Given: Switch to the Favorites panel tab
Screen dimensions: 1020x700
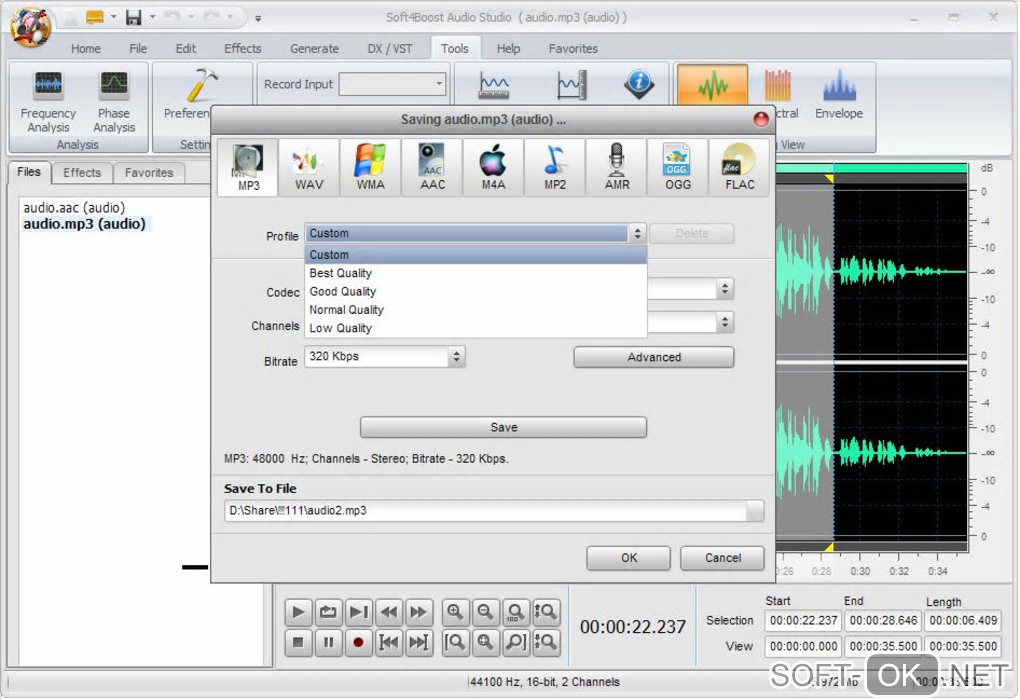Looking at the screenshot, I should (149, 173).
